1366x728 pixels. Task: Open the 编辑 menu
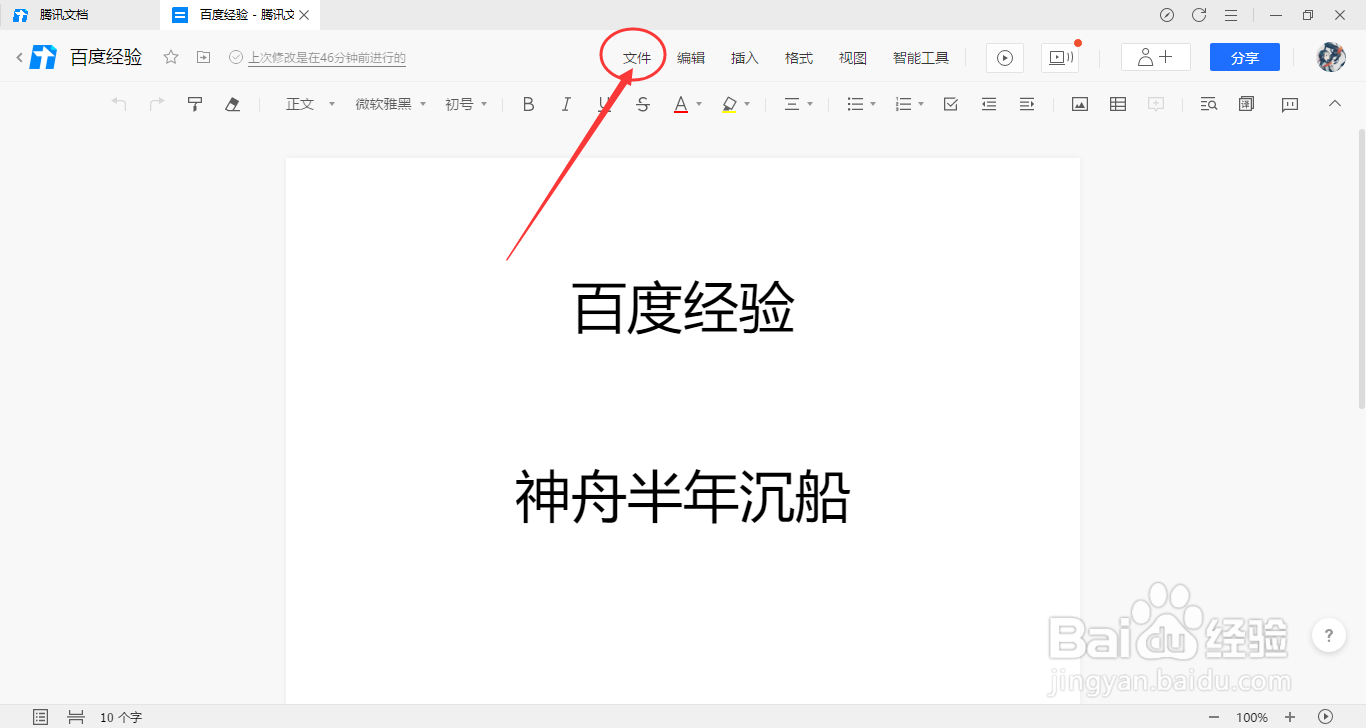pyautogui.click(x=691, y=58)
